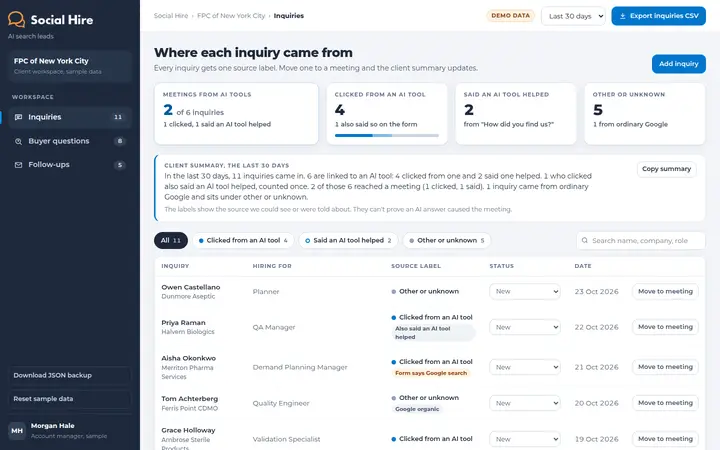Screen dimensions: 720x450
Task: Click the Copy summary button
Action: click(666, 169)
